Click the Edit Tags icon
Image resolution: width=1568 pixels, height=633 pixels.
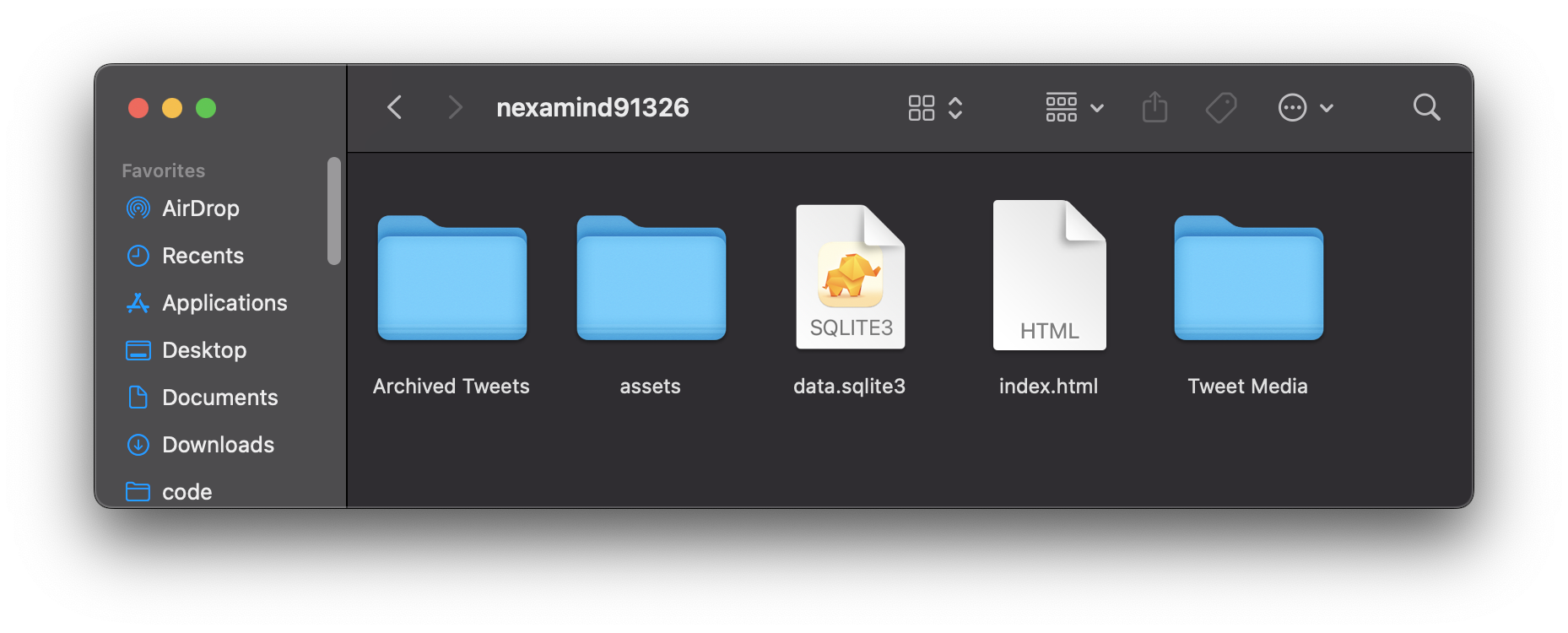coord(1221,107)
